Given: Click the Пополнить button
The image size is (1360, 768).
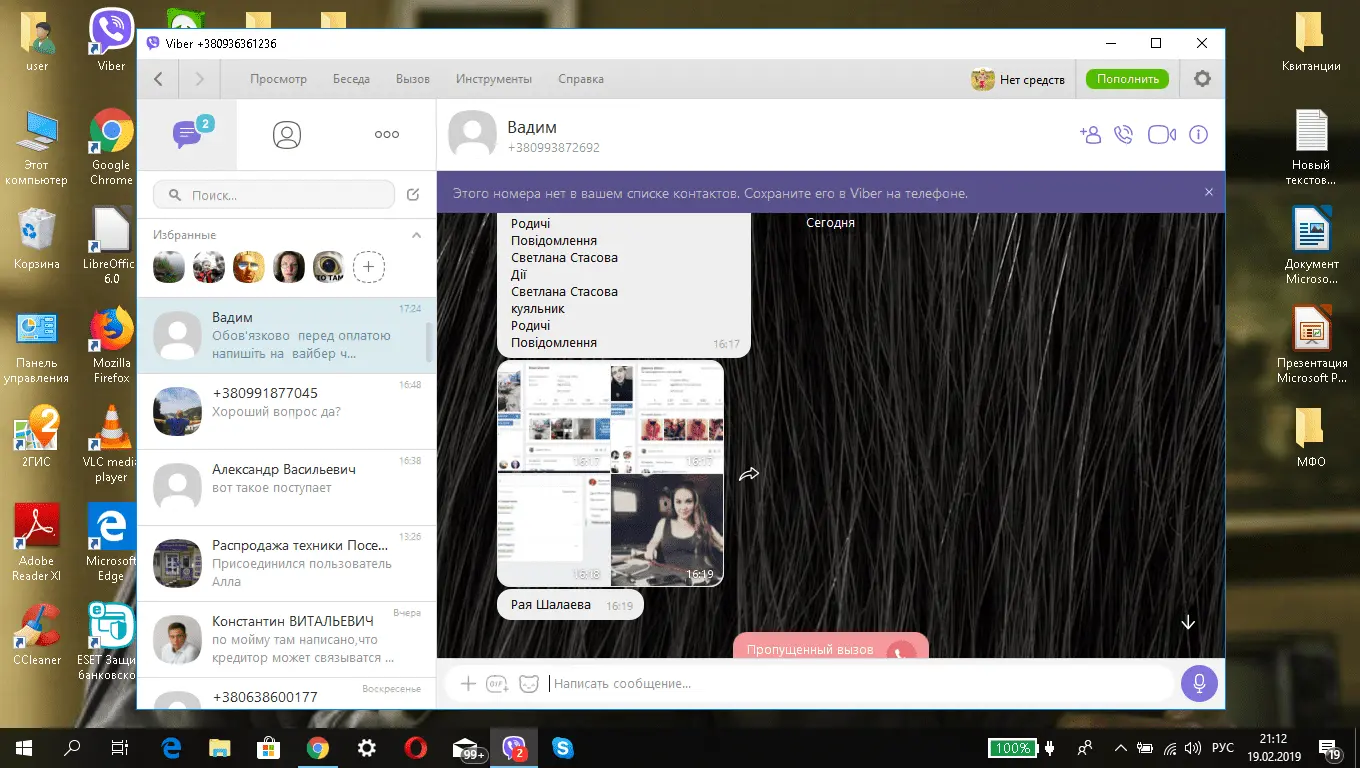Looking at the screenshot, I should point(1127,79).
